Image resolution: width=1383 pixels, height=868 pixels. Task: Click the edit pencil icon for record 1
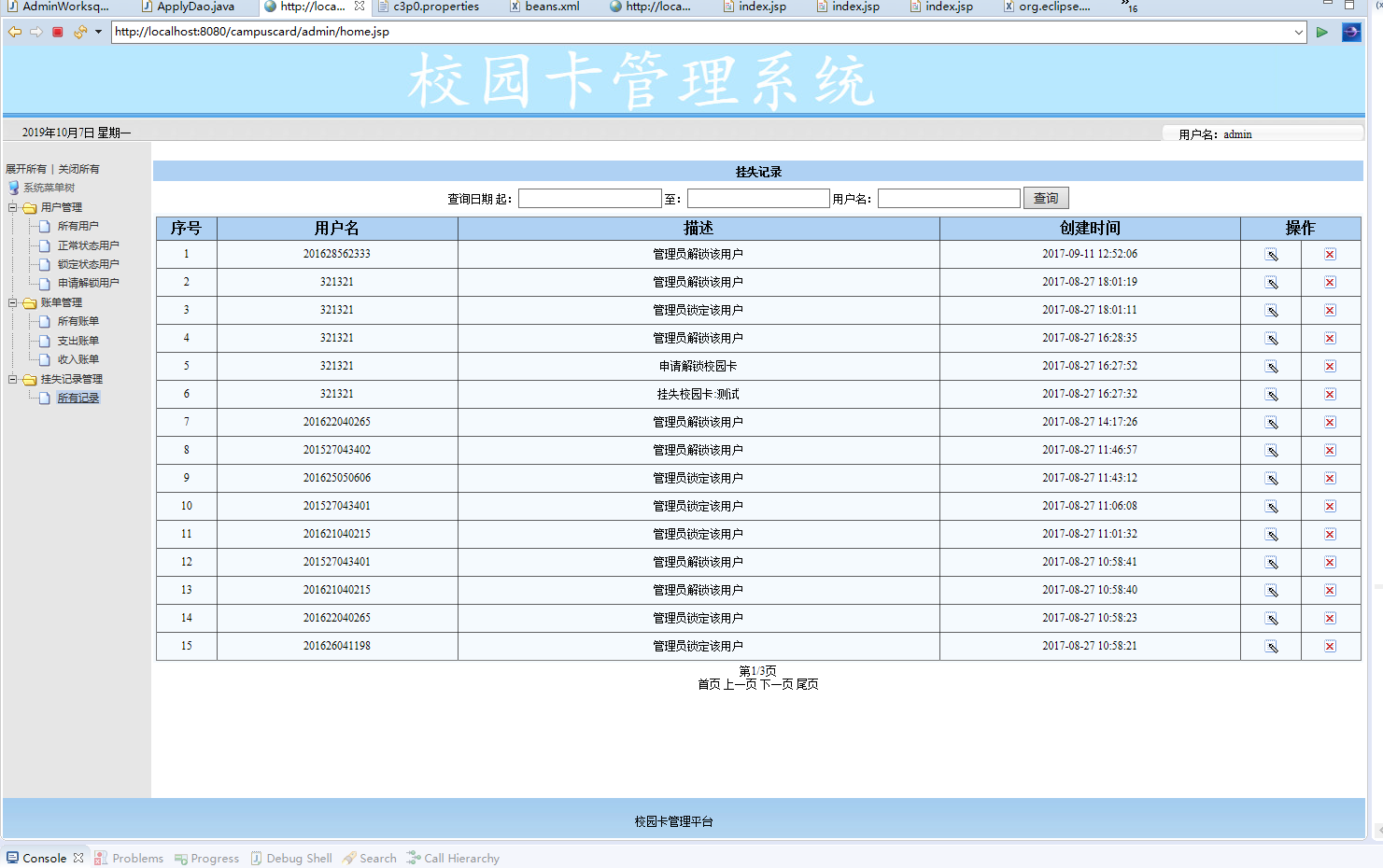(1270, 253)
